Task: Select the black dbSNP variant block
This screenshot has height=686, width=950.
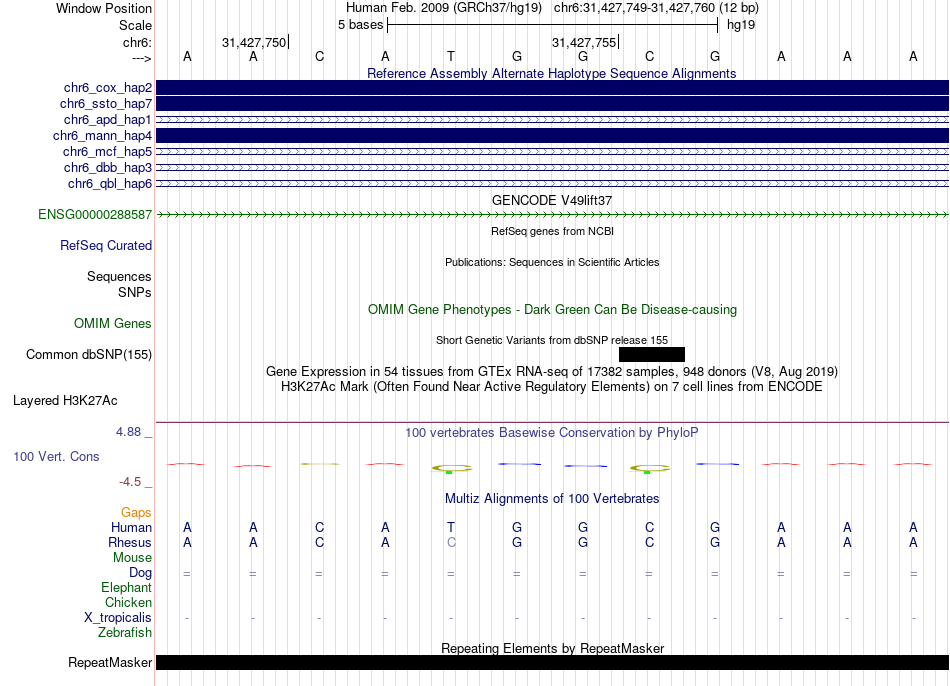Action: [x=652, y=355]
